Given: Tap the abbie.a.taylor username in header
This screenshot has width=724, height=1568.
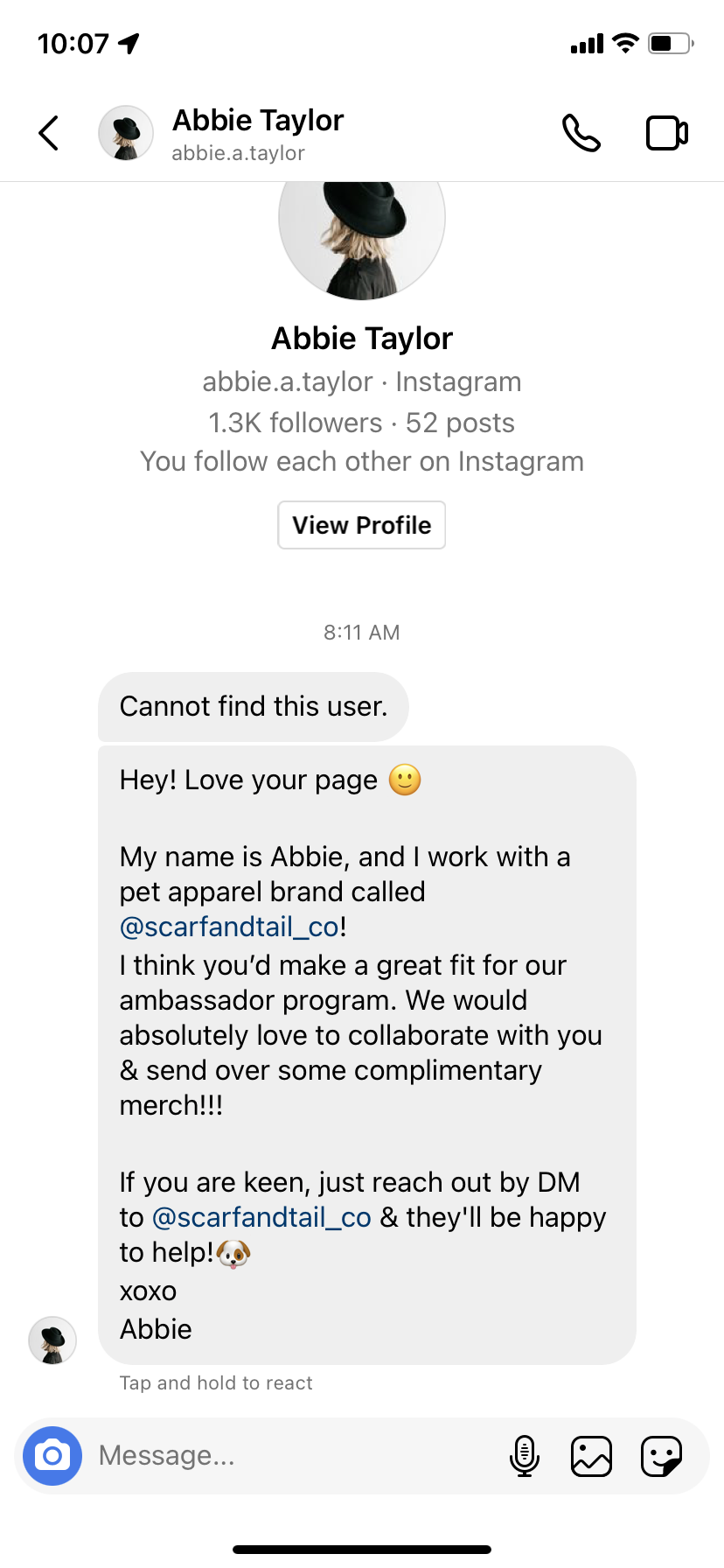Looking at the screenshot, I should pos(239,153).
